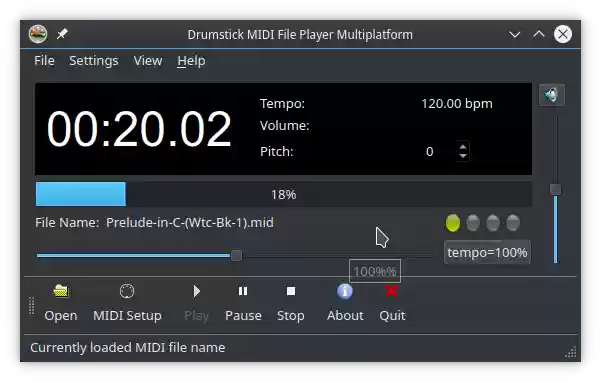The width and height of the screenshot is (601, 382).
Task: Open the File menu
Action: tap(44, 61)
